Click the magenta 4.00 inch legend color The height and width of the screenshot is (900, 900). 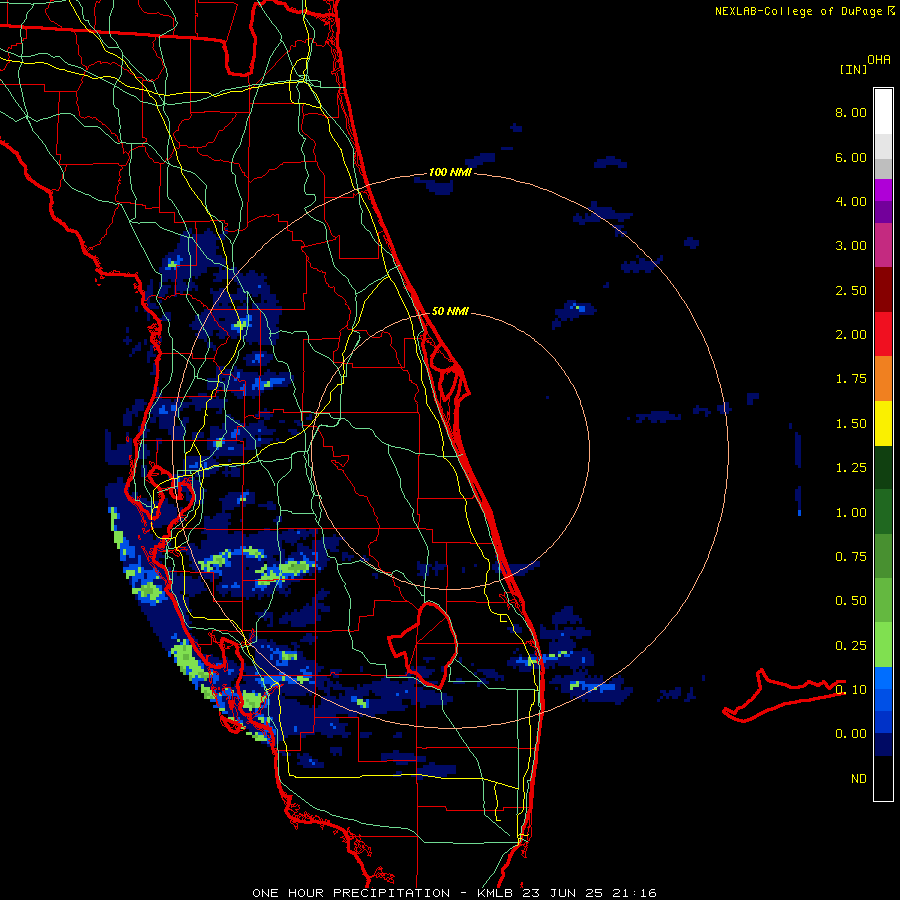click(x=883, y=190)
